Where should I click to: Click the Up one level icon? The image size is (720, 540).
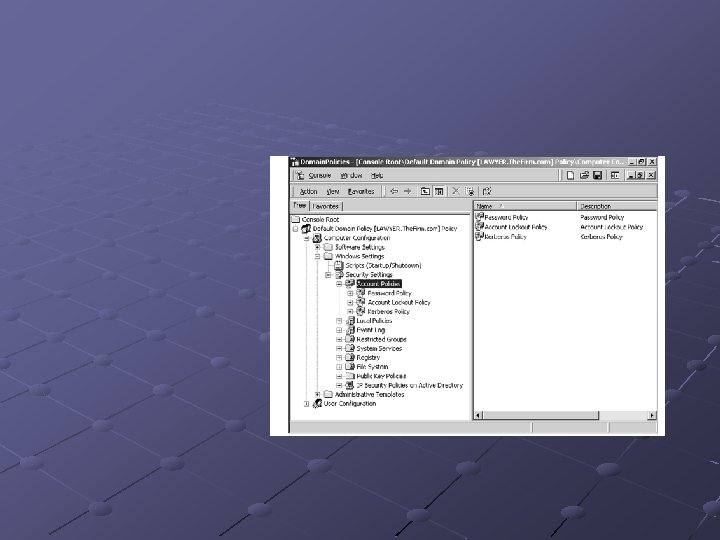pos(425,191)
